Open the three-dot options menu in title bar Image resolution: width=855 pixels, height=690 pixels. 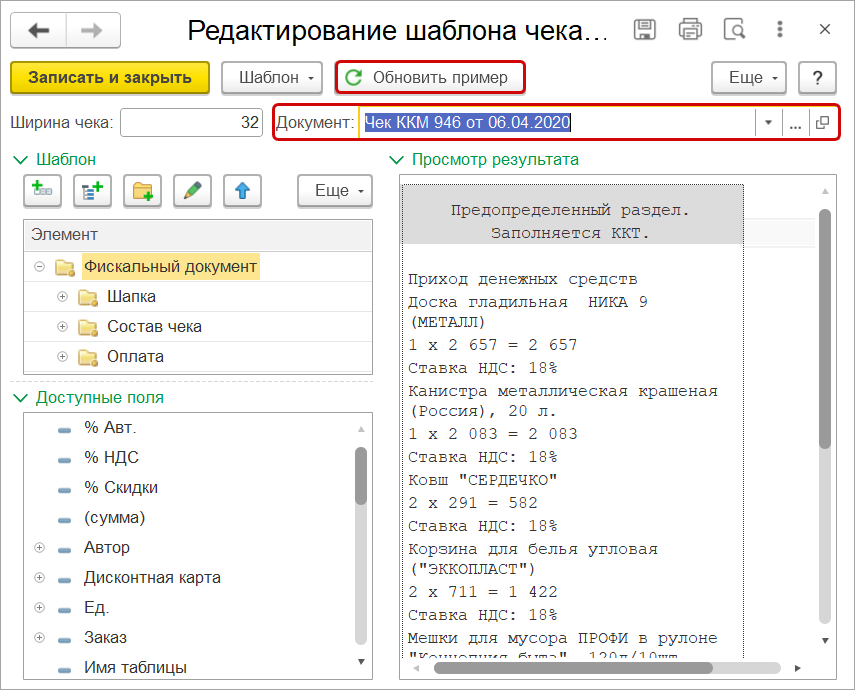tap(780, 29)
